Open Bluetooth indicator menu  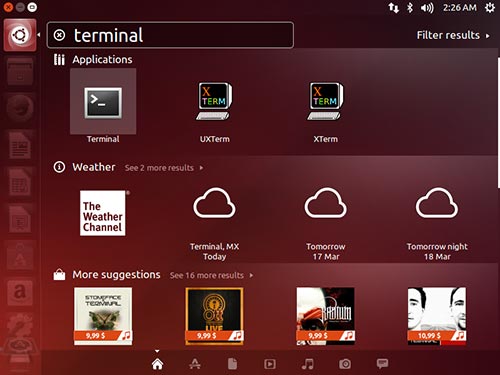tap(410, 7)
